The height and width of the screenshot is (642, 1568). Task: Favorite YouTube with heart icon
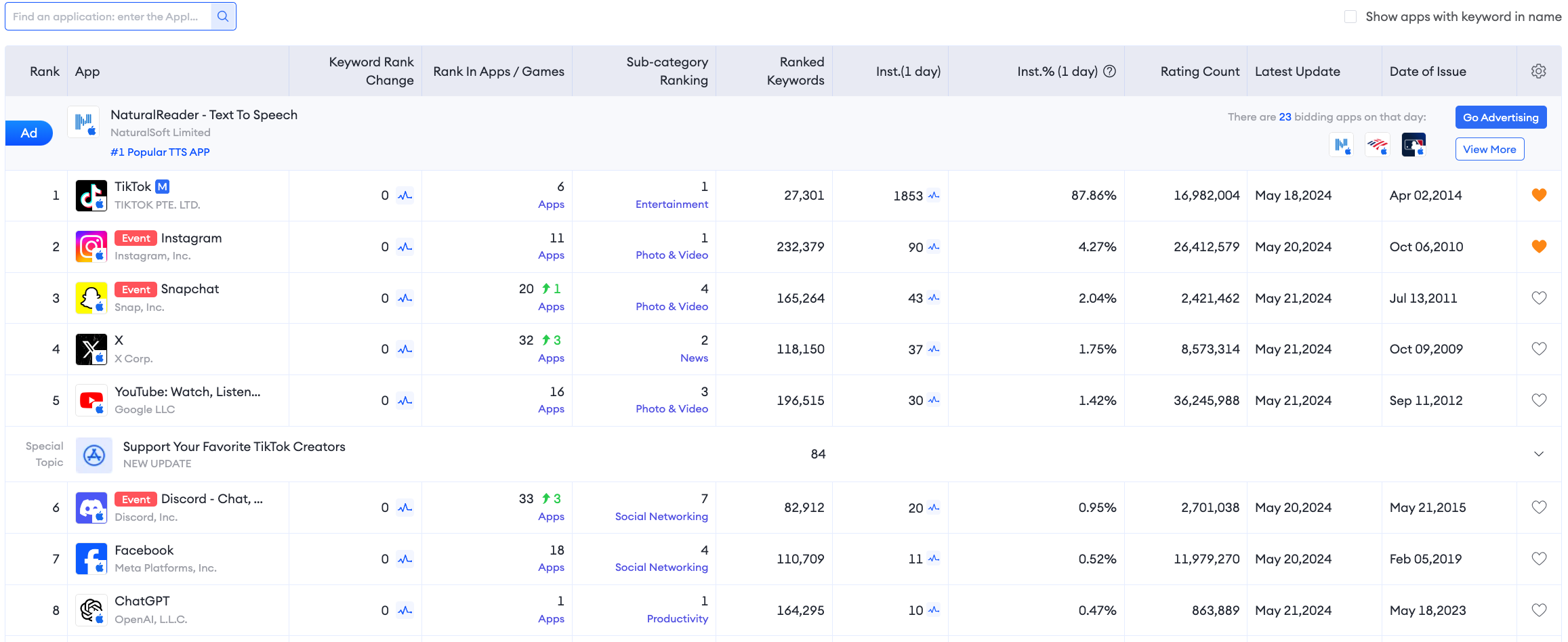pyautogui.click(x=1539, y=400)
